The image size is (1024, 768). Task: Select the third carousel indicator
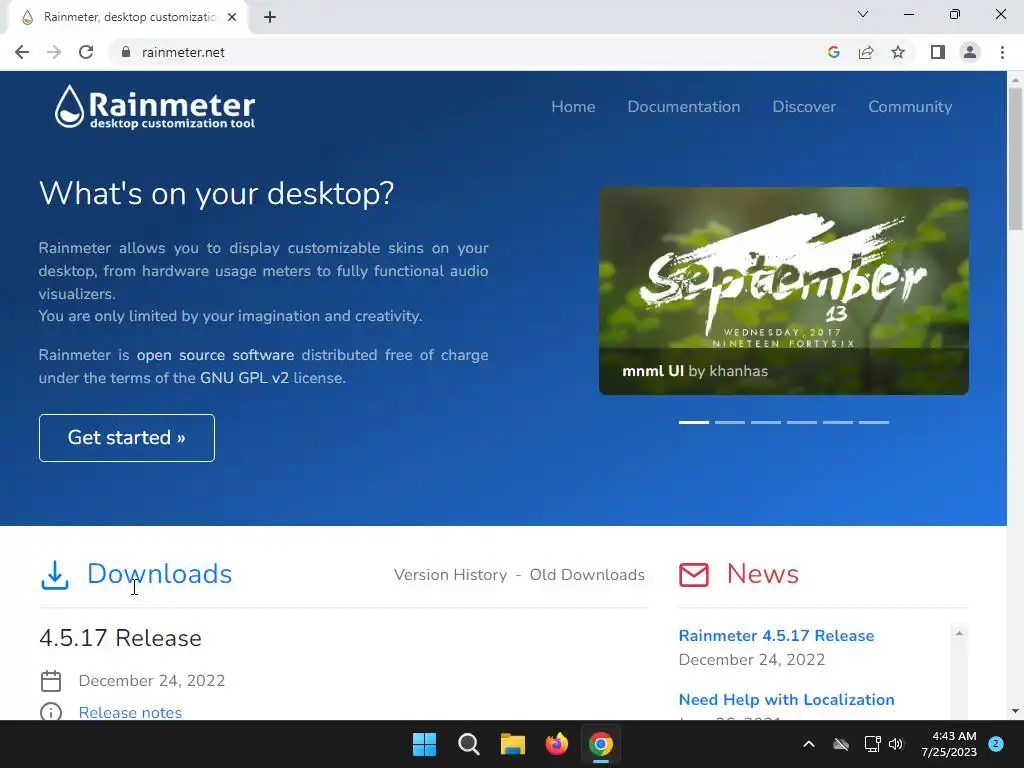click(x=765, y=423)
